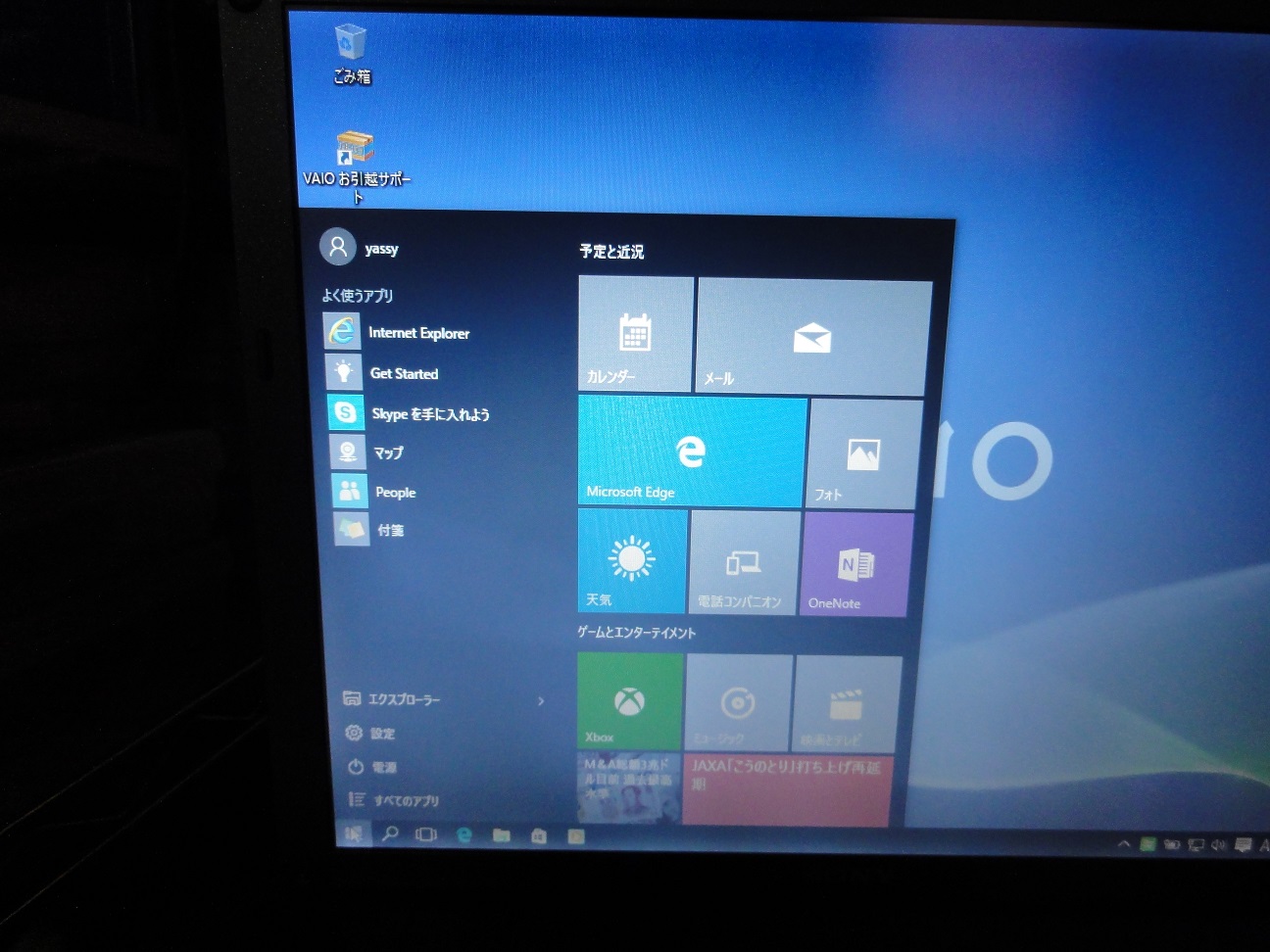Launch Internet Explorer from the most used list

(x=397, y=332)
